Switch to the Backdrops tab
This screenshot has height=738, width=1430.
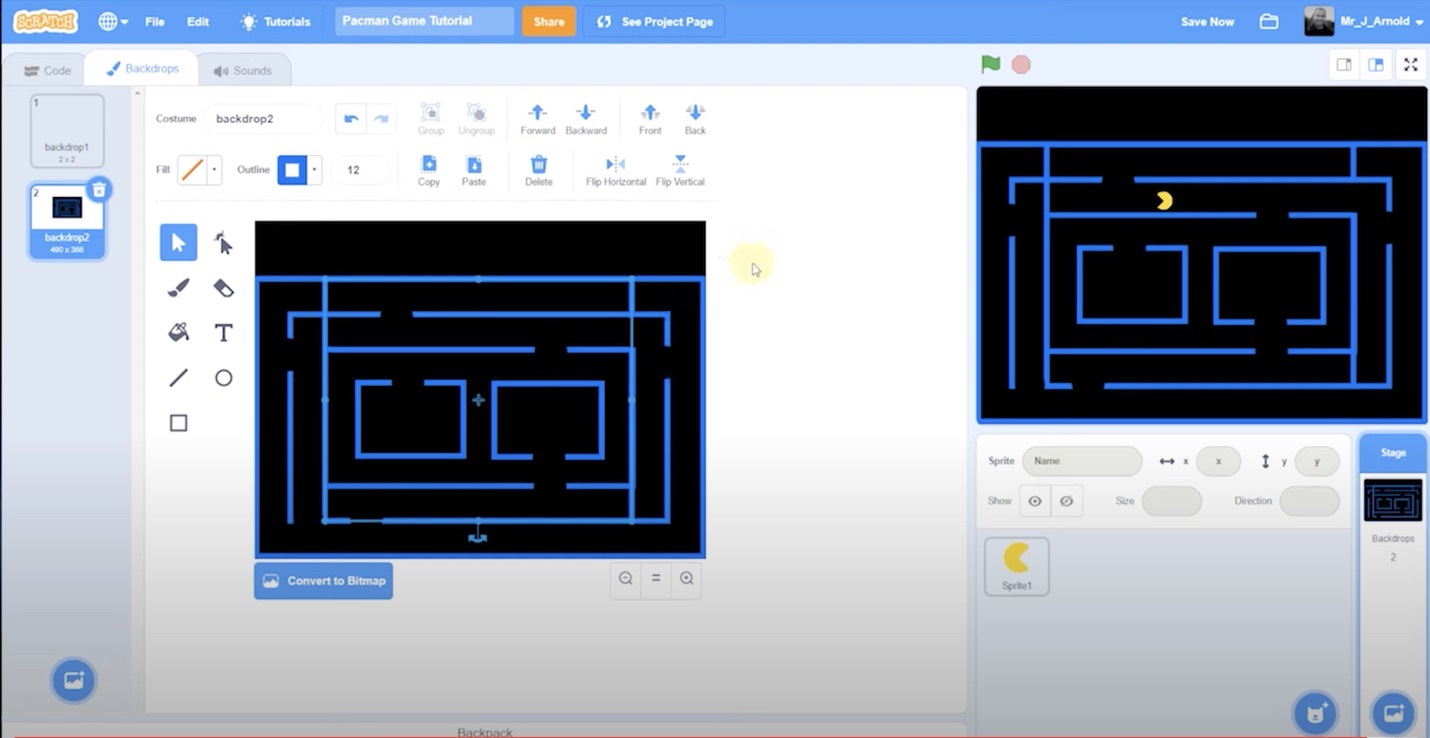[141, 69]
